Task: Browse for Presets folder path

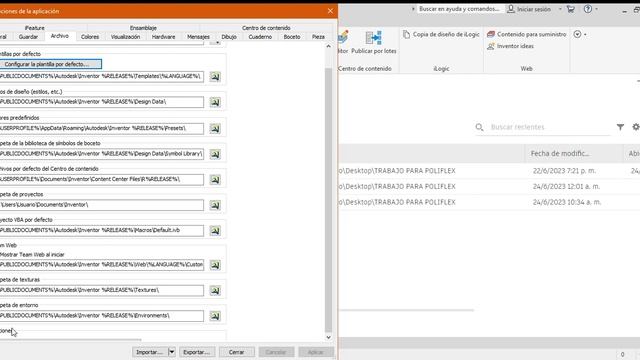Action: pos(215,129)
